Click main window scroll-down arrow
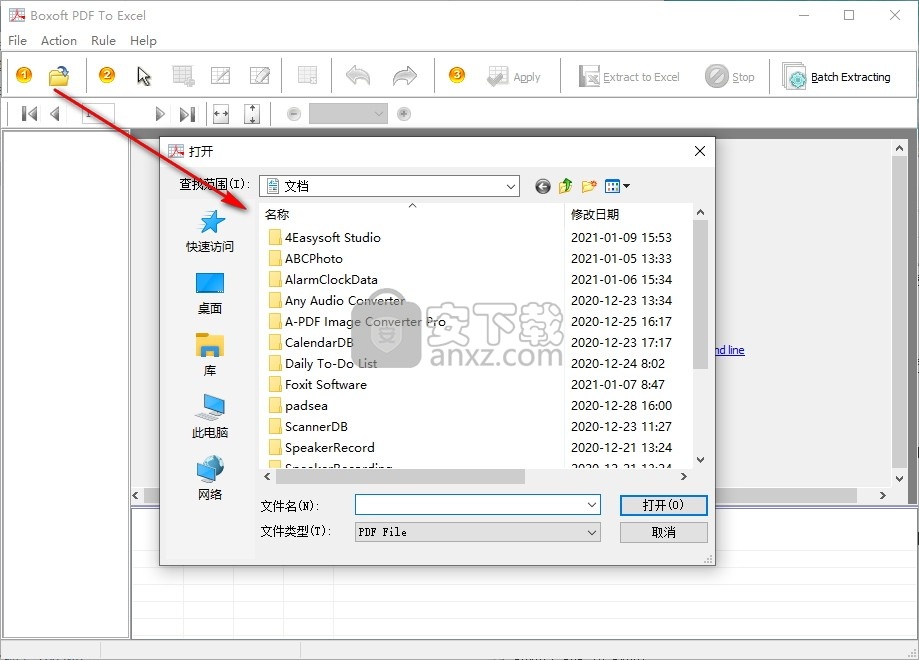This screenshot has width=919, height=660. point(900,479)
